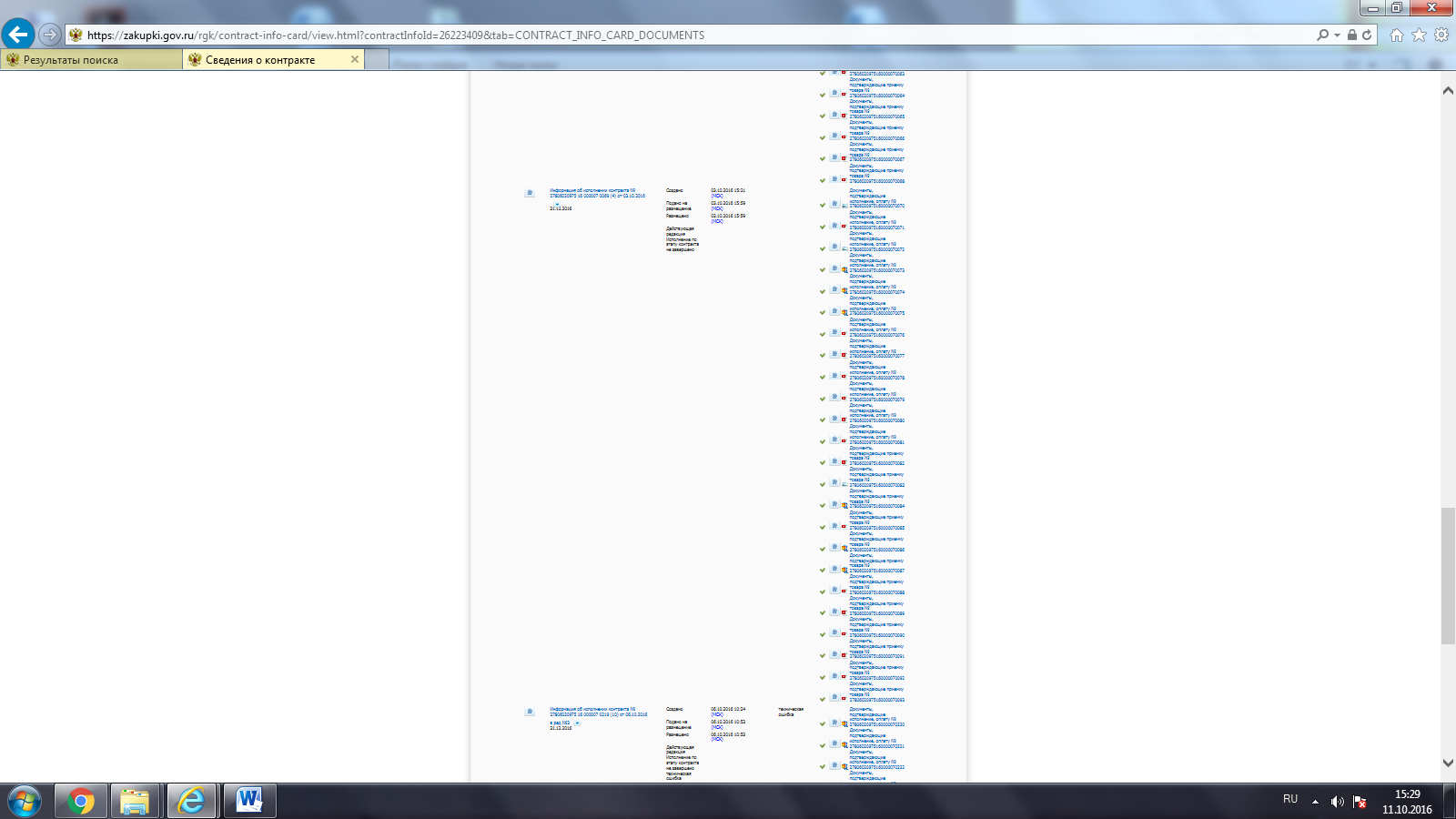The height and width of the screenshot is (819, 1456).
Task: Open the browser home page
Action: [1397, 35]
